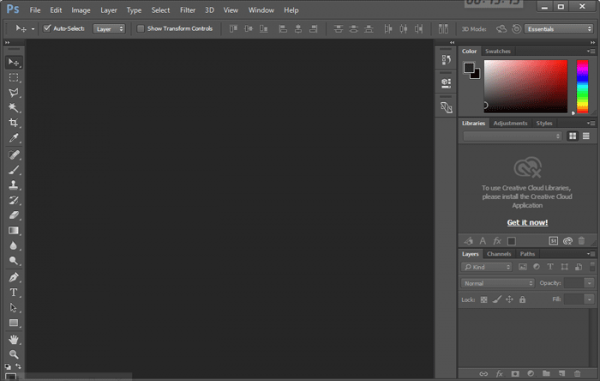
Task: Collapse the right panels with double arrows
Action: pyautogui.click(x=593, y=42)
